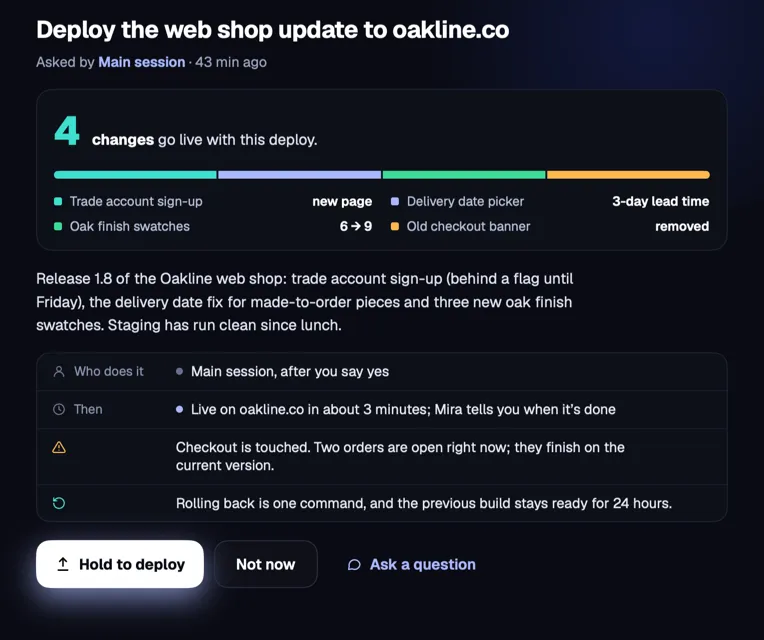The image size is (764, 640).
Task: Click the Checkout is touched warning text
Action: click(x=400, y=456)
